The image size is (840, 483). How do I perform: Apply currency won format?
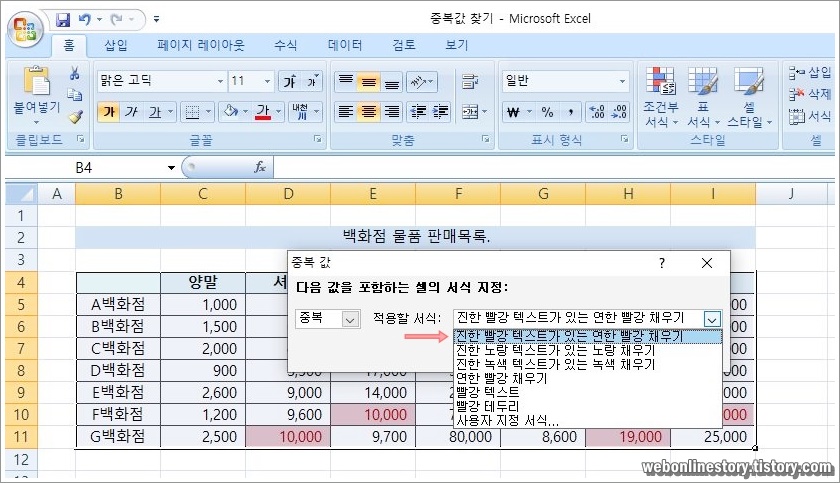pyautogui.click(x=513, y=112)
